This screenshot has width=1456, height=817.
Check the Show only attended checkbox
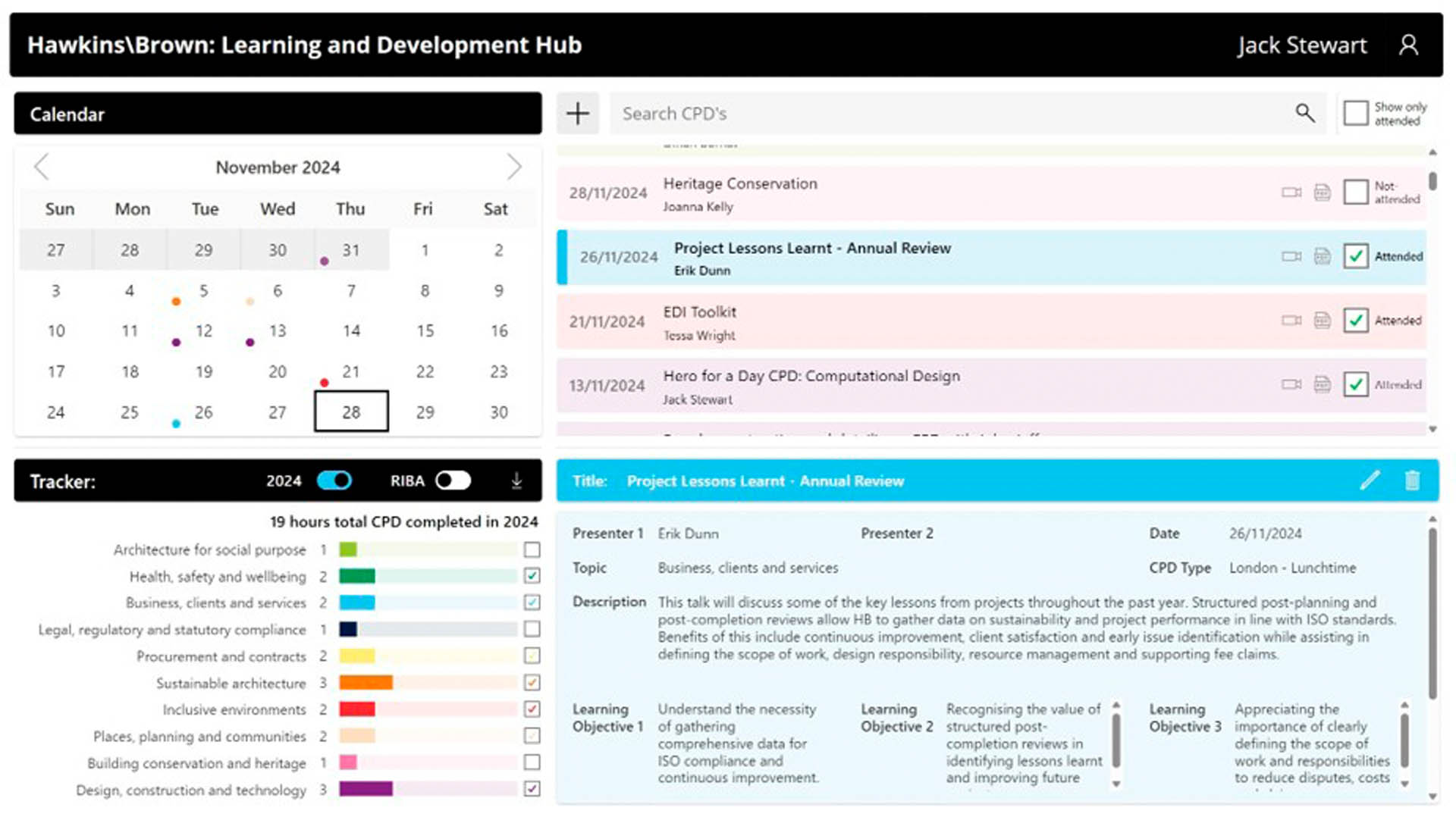click(1356, 114)
